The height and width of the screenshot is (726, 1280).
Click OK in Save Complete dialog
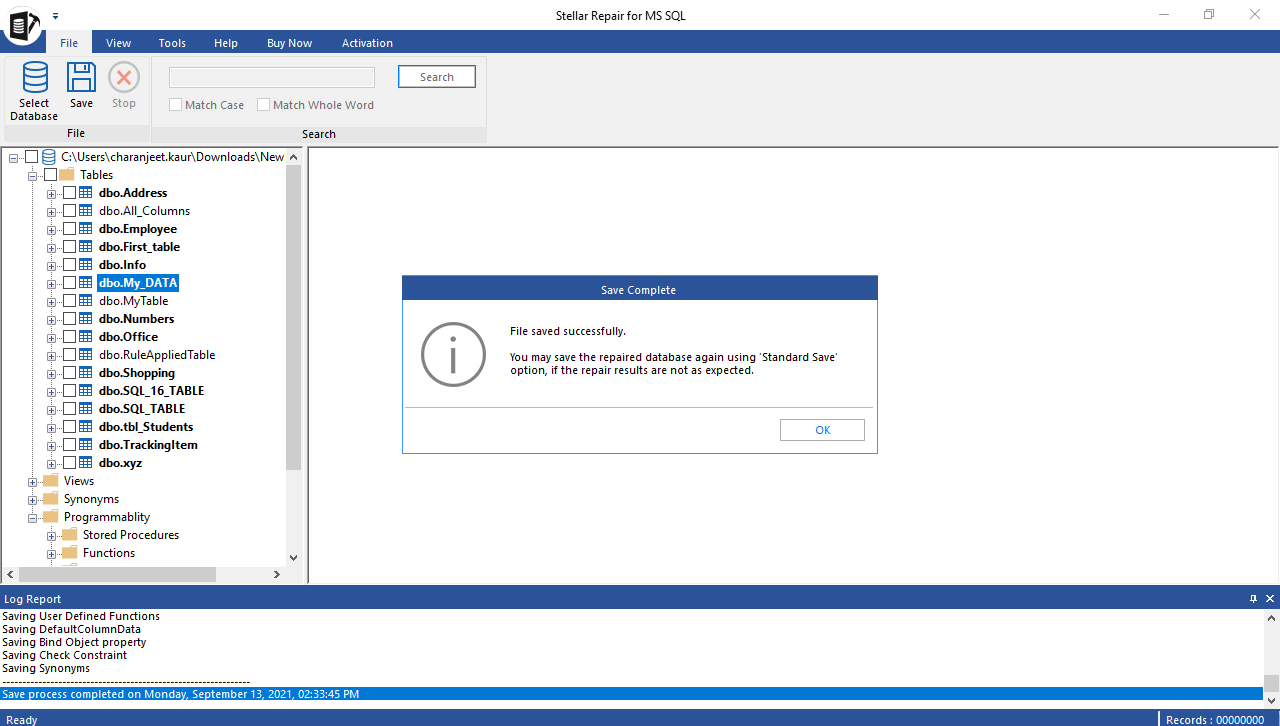tap(822, 430)
